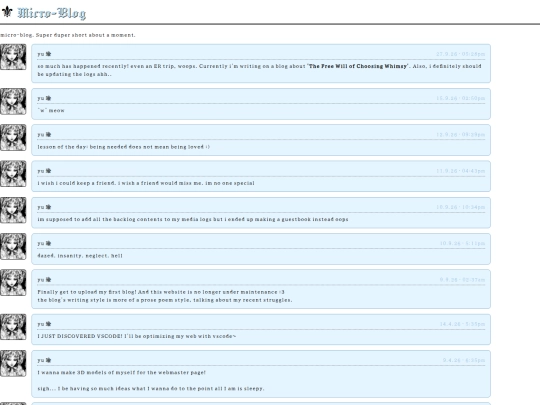Click the icon after 'yu' in 'lesson of the day' post
540x405 pixels.
tap(48, 134)
